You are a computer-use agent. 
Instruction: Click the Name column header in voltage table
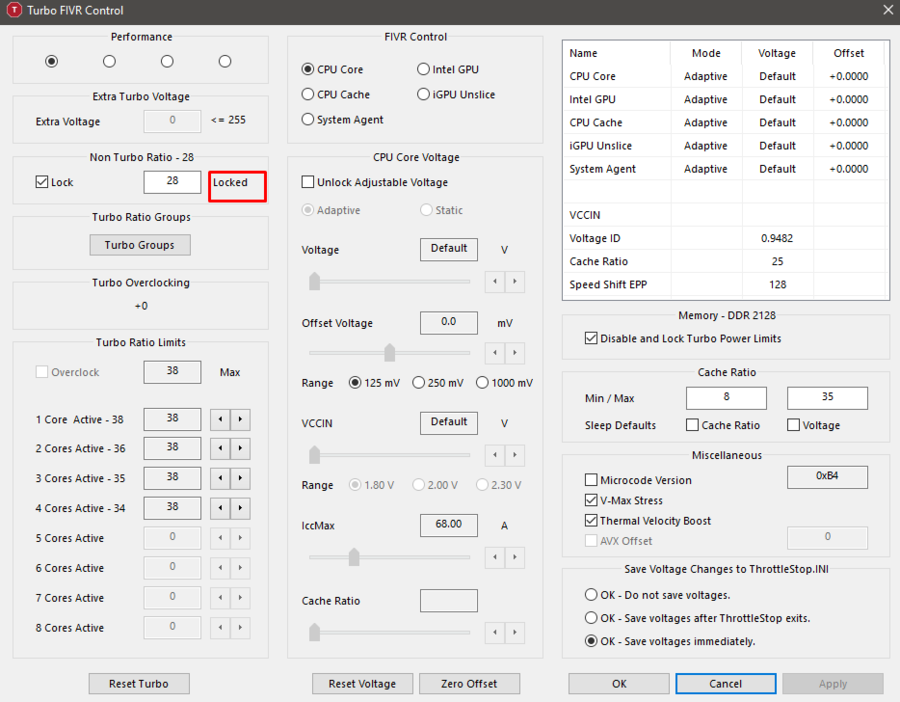pyautogui.click(x=583, y=53)
